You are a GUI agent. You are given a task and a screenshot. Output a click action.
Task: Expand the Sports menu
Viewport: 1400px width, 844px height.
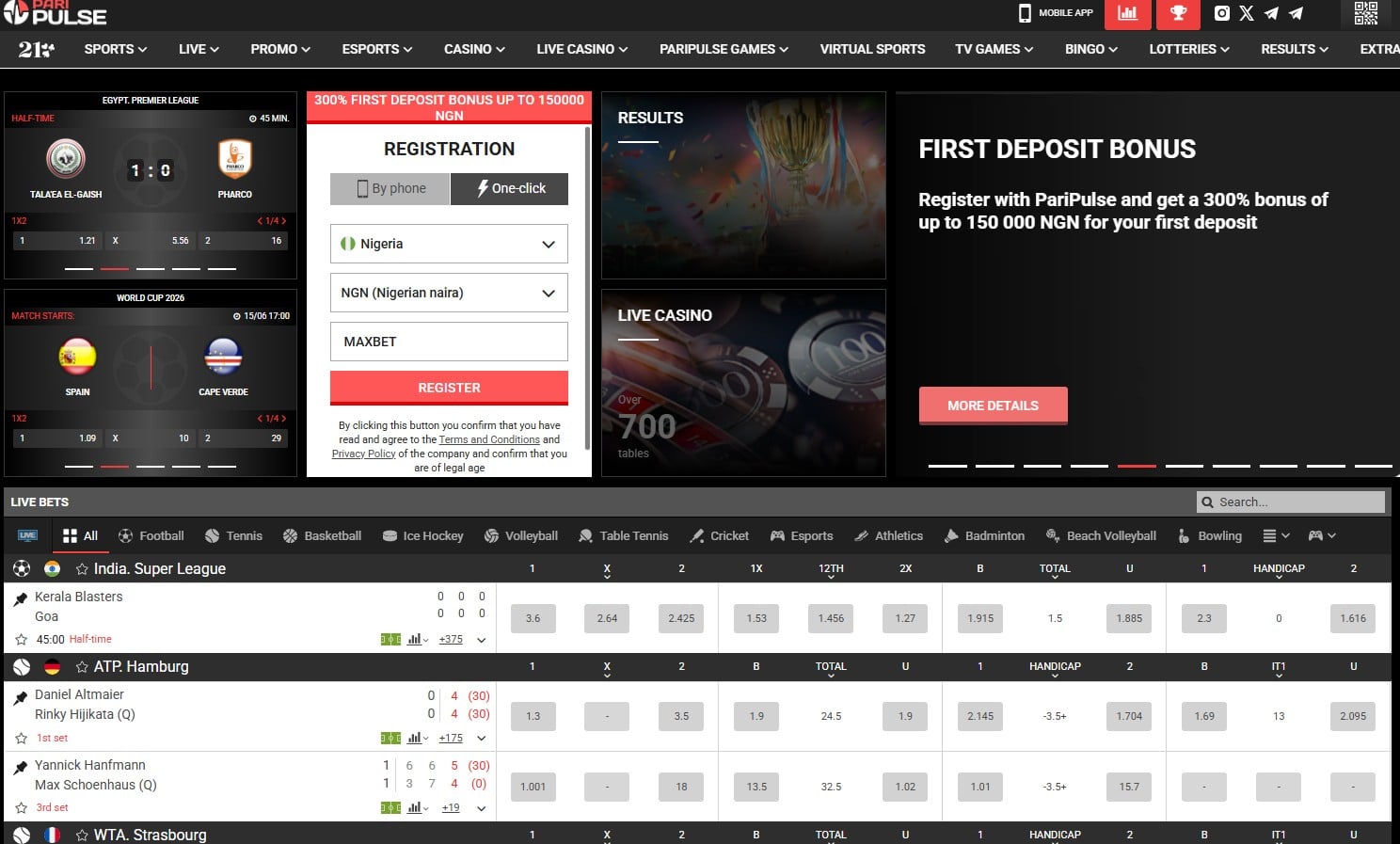[116, 49]
